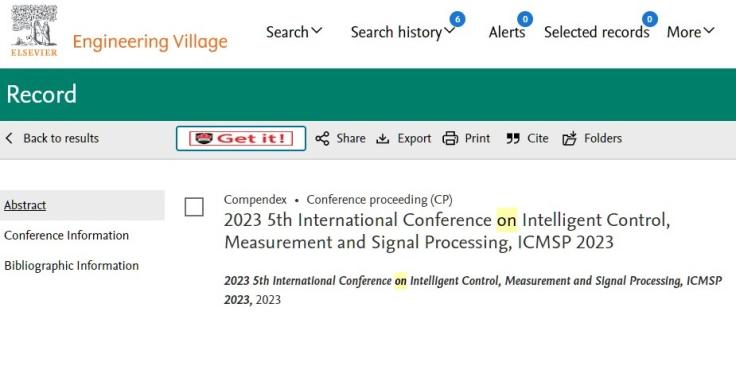Open the Alerts page
Image resolution: width=736 pixels, height=378 pixels.
click(507, 32)
